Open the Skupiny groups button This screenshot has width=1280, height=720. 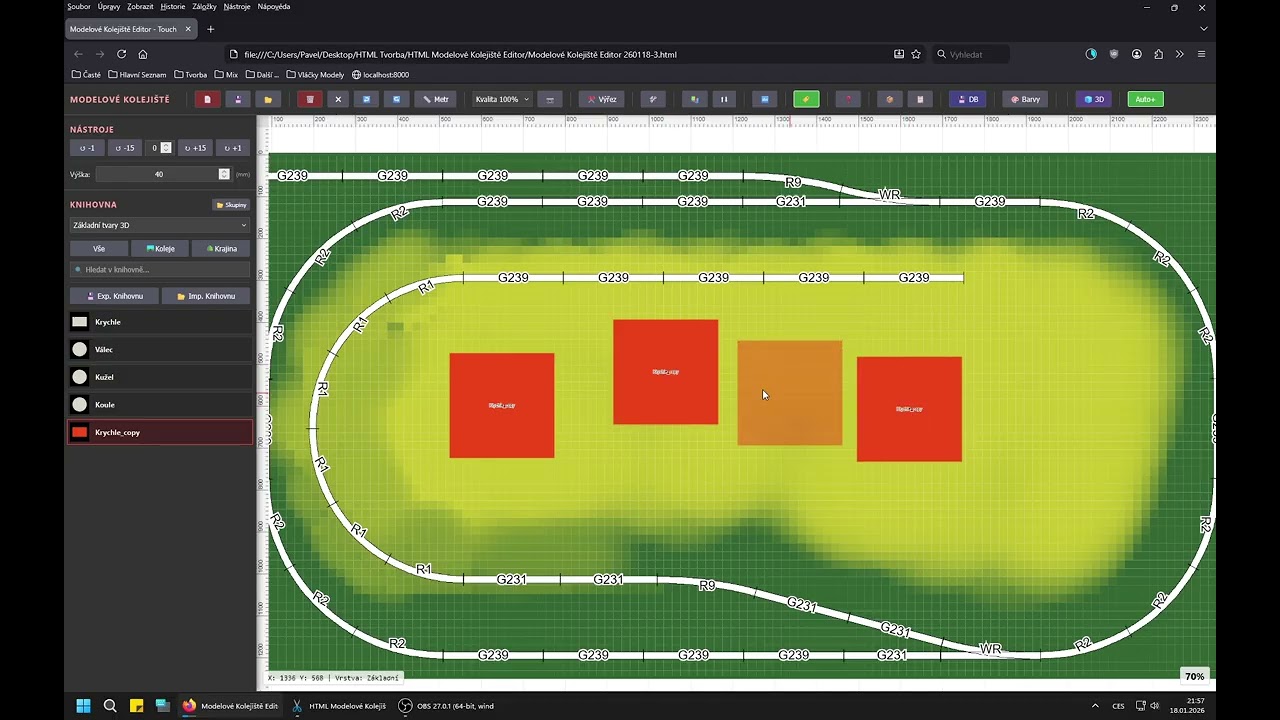coord(231,205)
